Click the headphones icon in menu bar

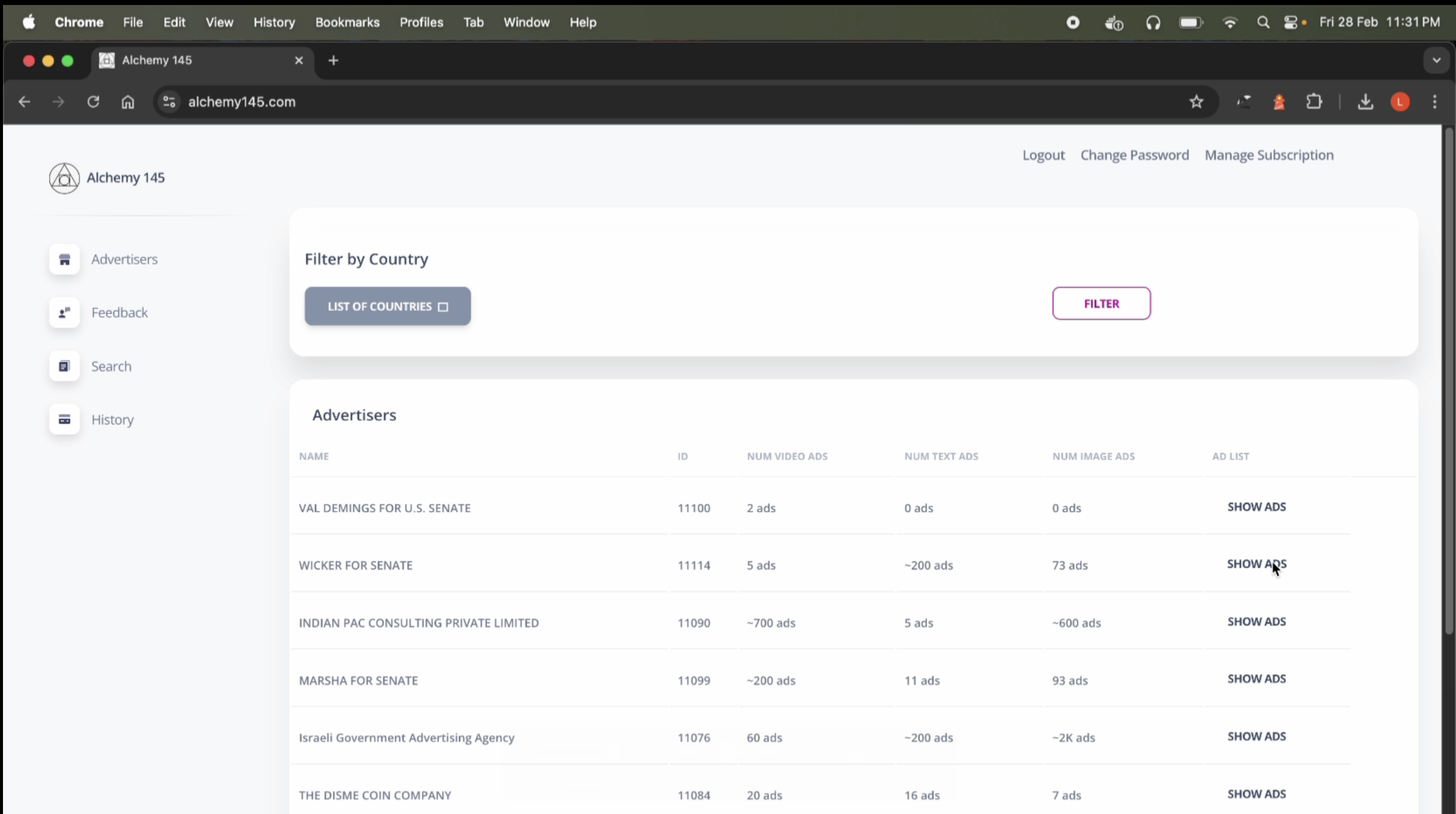pyautogui.click(x=1153, y=22)
